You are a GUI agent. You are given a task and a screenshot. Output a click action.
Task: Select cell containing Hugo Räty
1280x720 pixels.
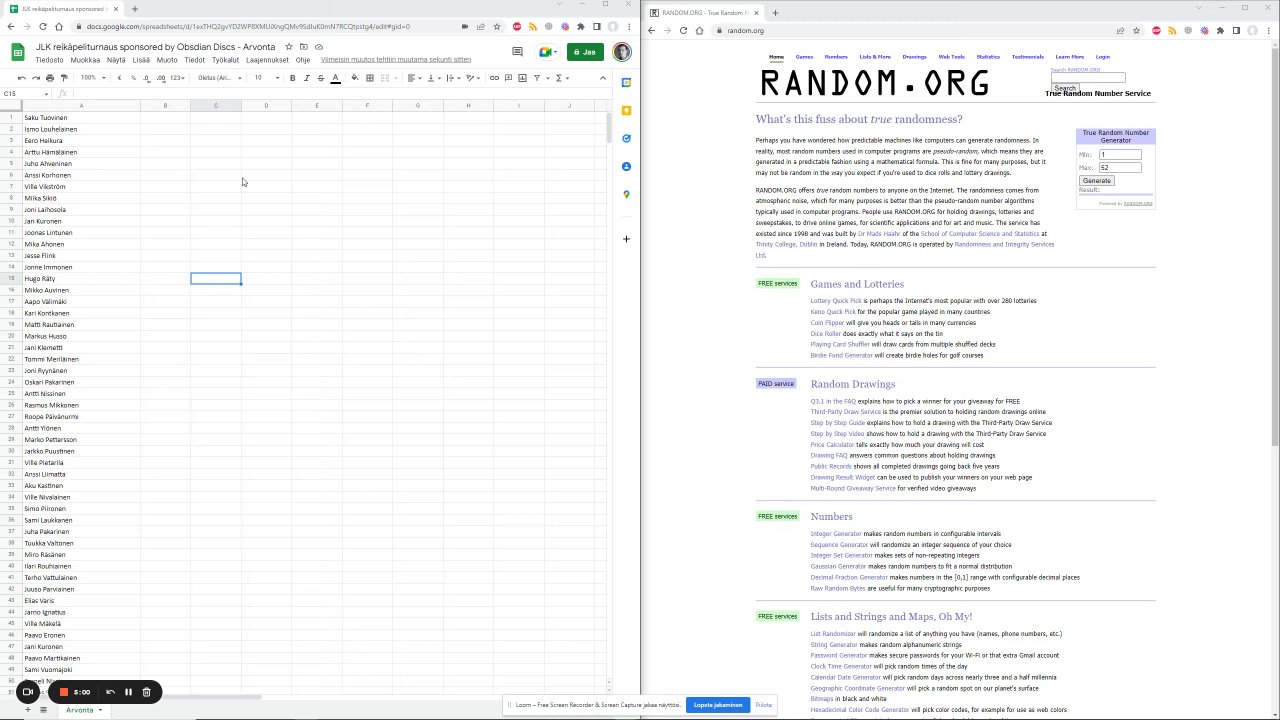coord(82,279)
